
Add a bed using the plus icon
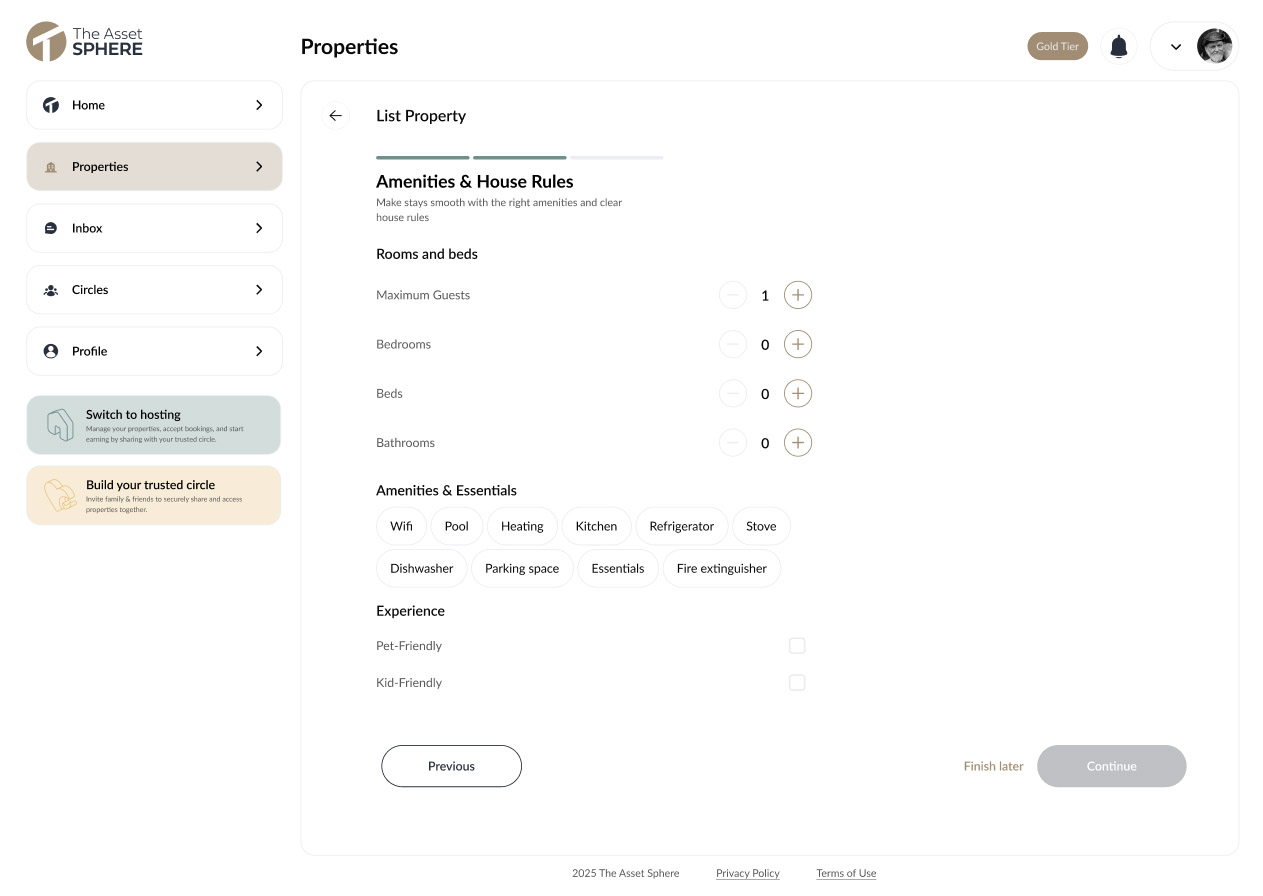(797, 393)
